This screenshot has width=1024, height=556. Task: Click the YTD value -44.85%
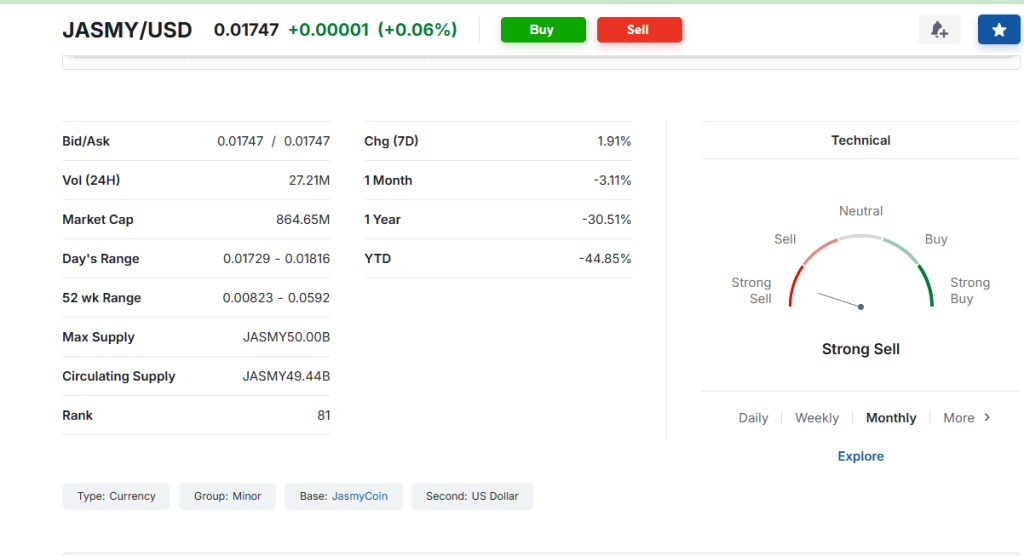[x=605, y=259]
